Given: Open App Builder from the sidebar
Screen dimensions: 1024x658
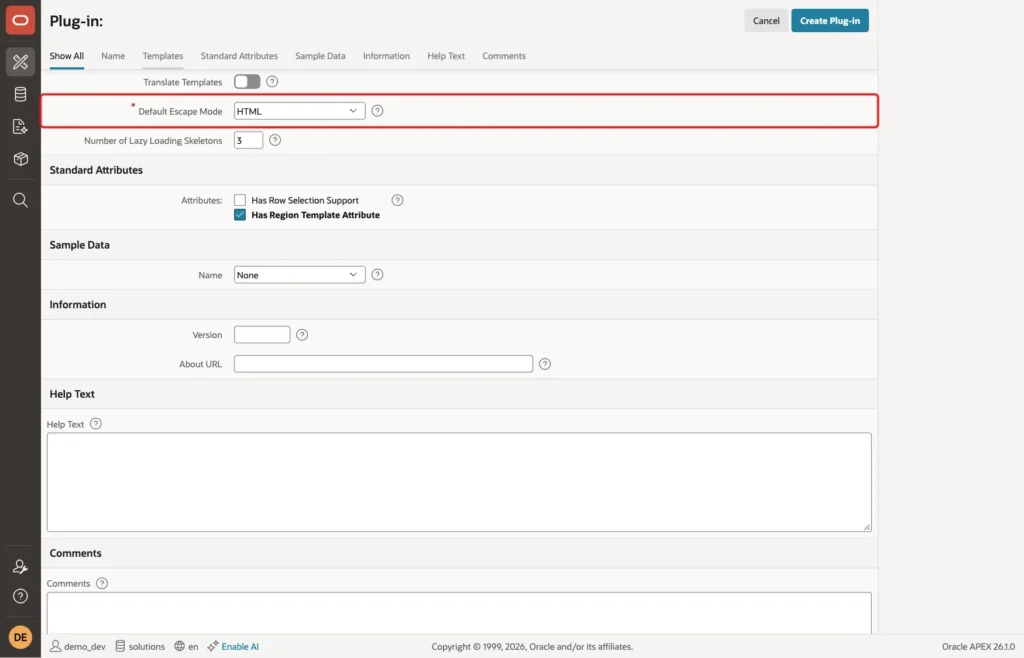Looking at the screenshot, I should coord(20,62).
